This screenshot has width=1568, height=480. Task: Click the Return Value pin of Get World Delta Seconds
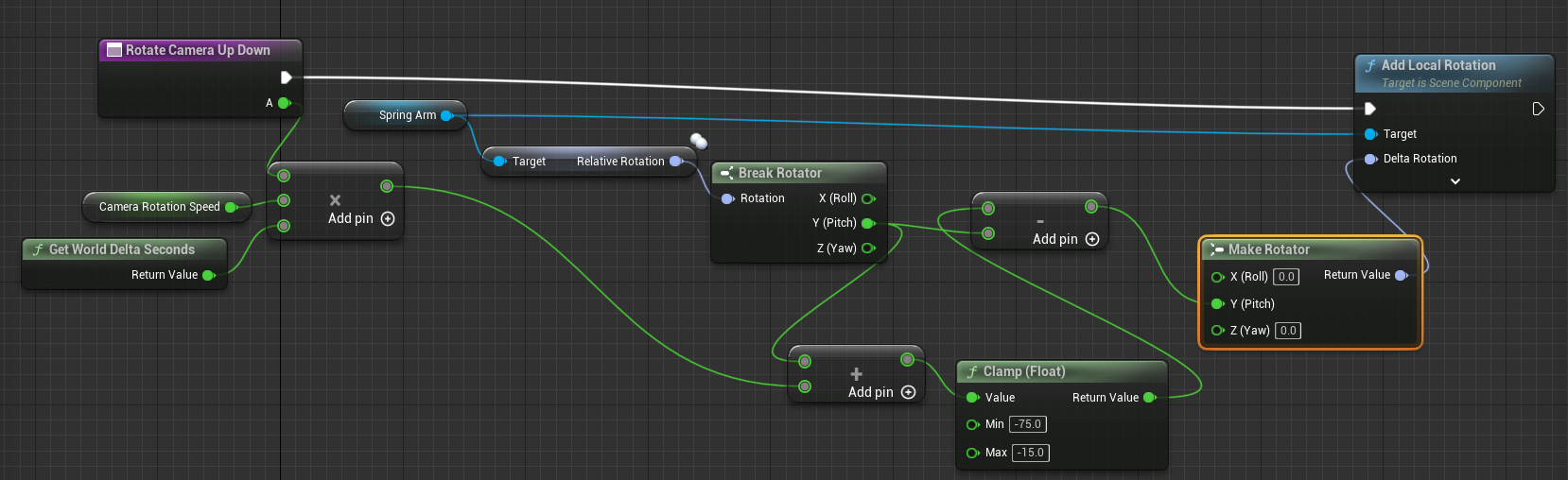[x=209, y=275]
